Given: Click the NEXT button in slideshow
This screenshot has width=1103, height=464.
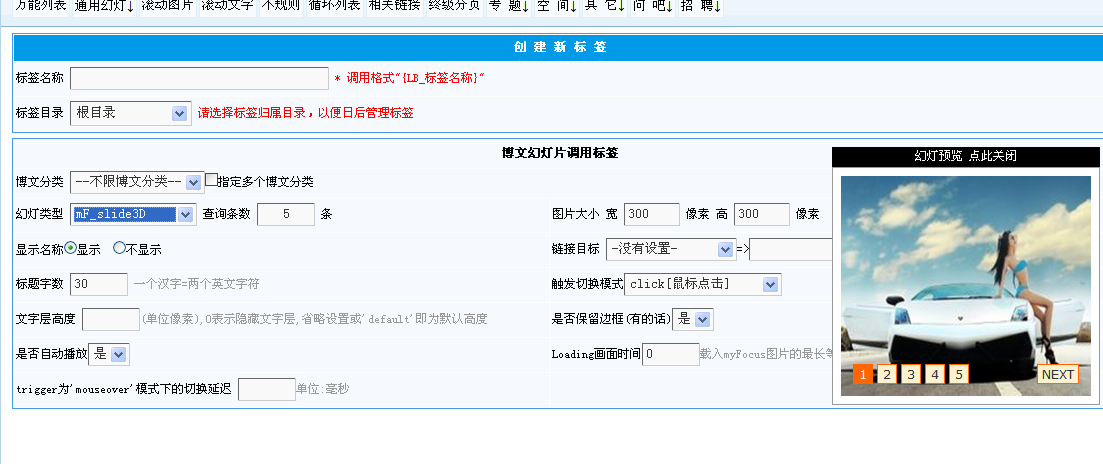Looking at the screenshot, I should click(x=1057, y=374).
